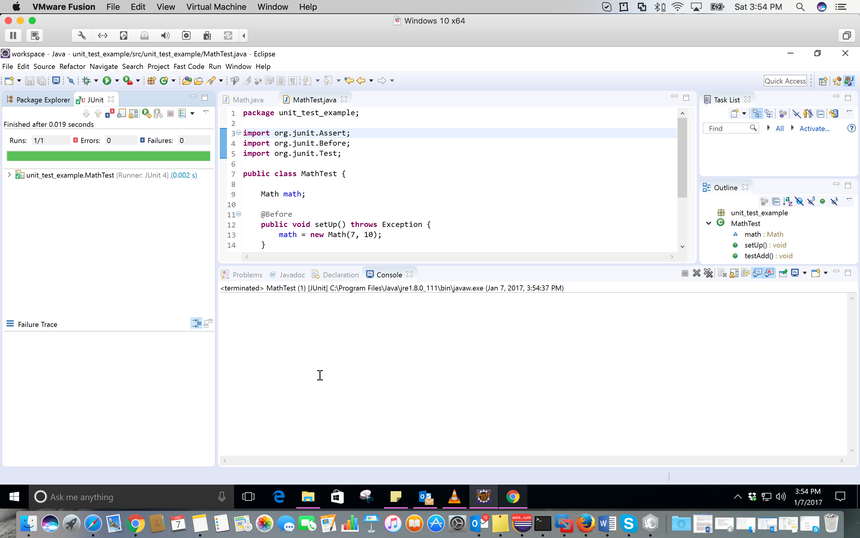
Task: Click the Activate... link in Task List
Action: tap(813, 129)
